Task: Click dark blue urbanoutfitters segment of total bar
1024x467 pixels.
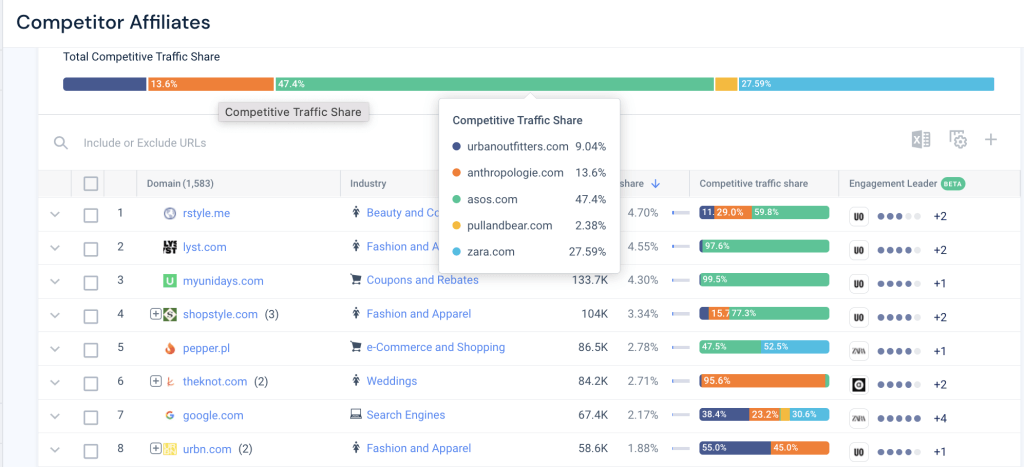Action: (x=104, y=84)
